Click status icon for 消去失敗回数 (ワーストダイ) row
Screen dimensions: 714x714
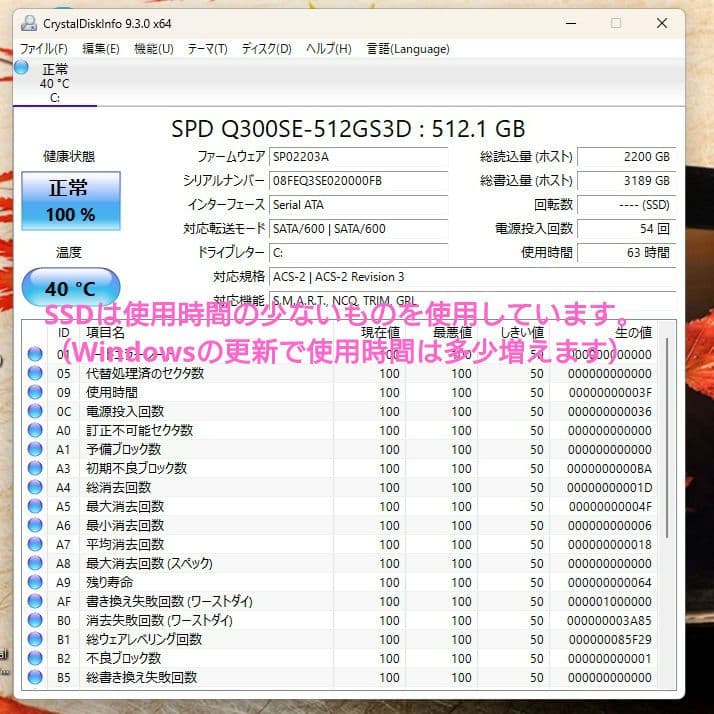click(x=35, y=620)
